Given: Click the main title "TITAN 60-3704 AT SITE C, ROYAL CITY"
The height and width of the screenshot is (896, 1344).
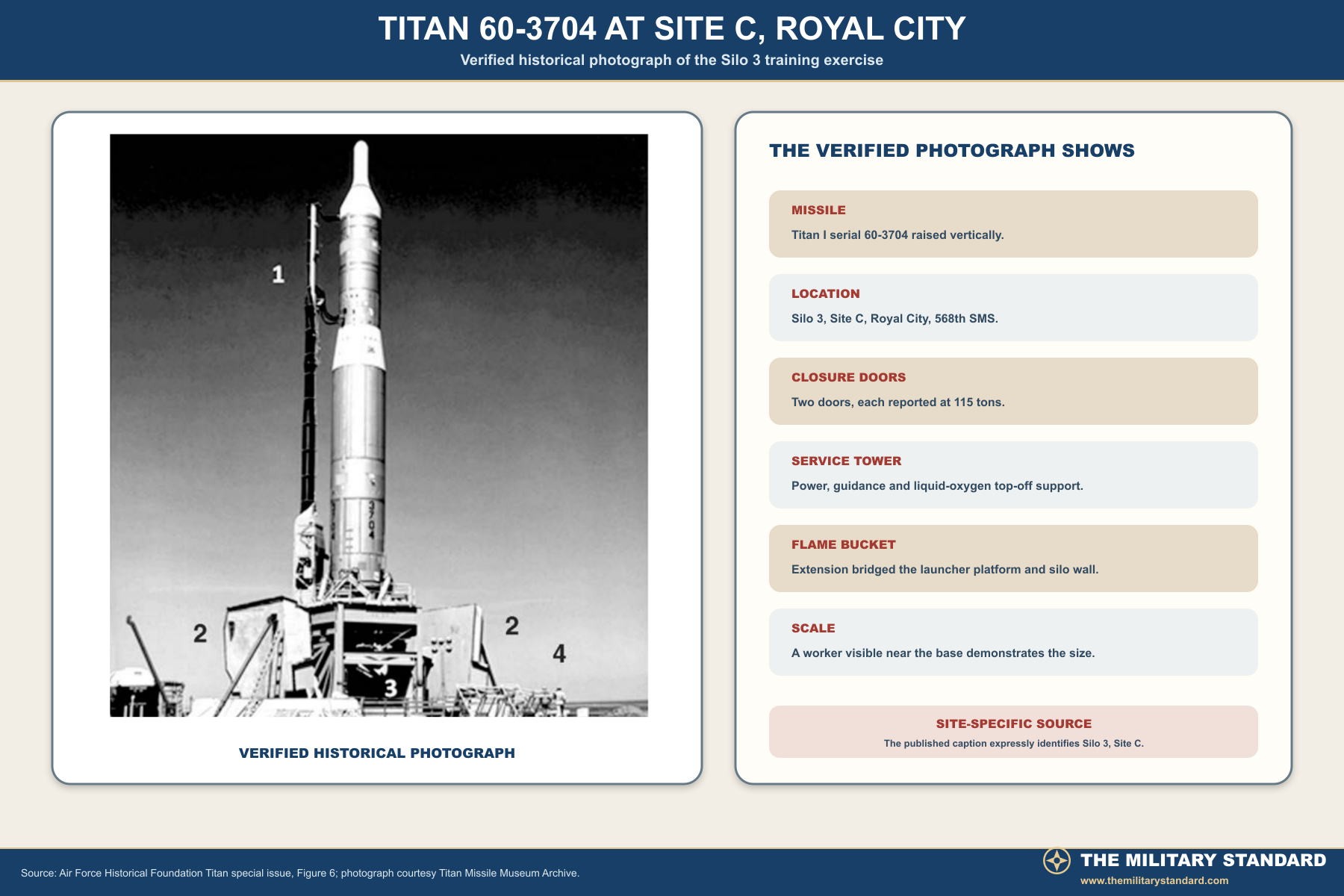Looking at the screenshot, I should (672, 29).
